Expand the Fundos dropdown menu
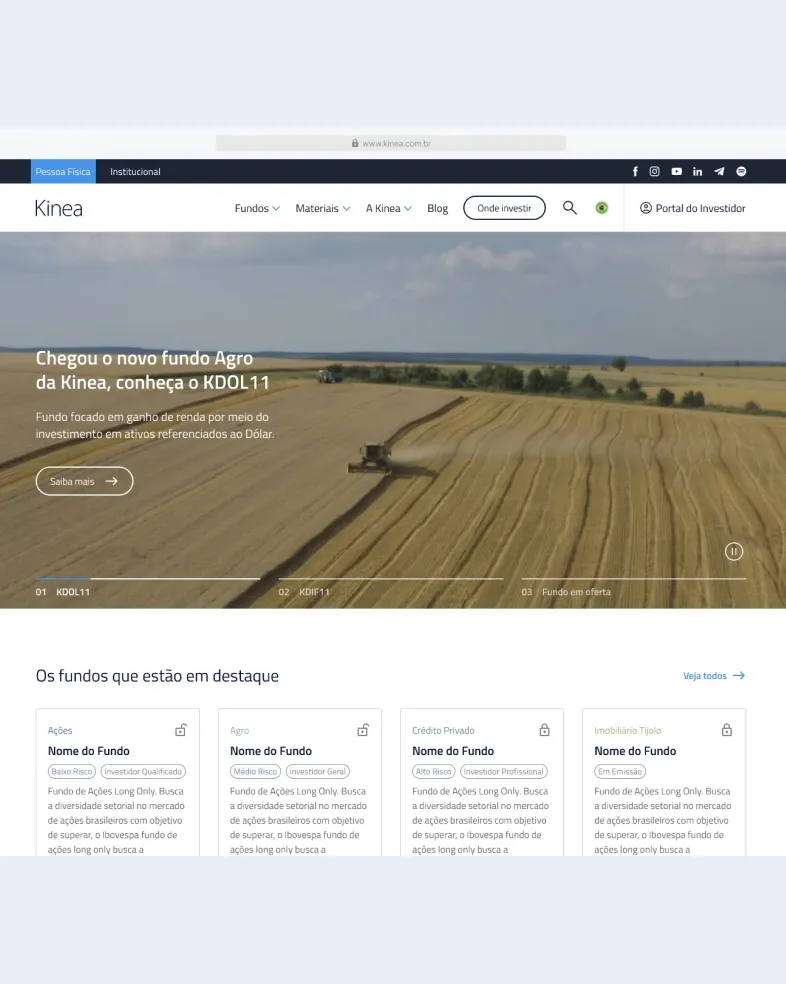Screen dimensions: 786x984 pos(257,208)
